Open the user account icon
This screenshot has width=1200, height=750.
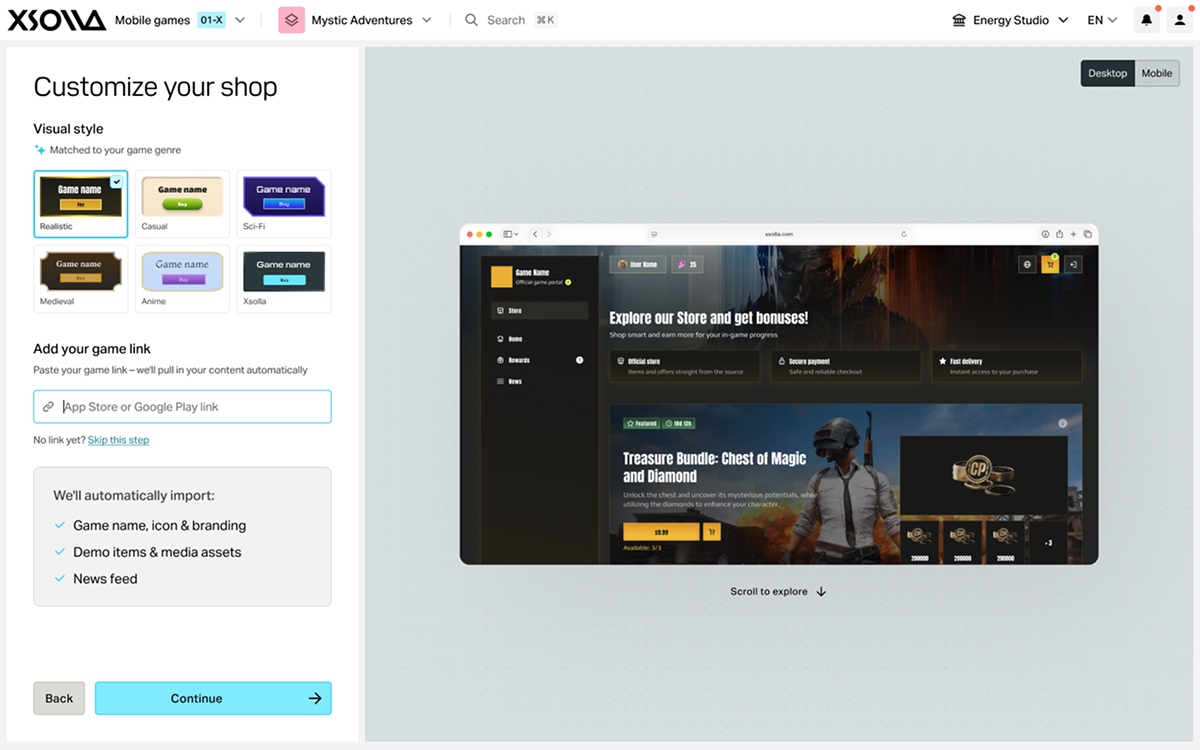point(1180,20)
